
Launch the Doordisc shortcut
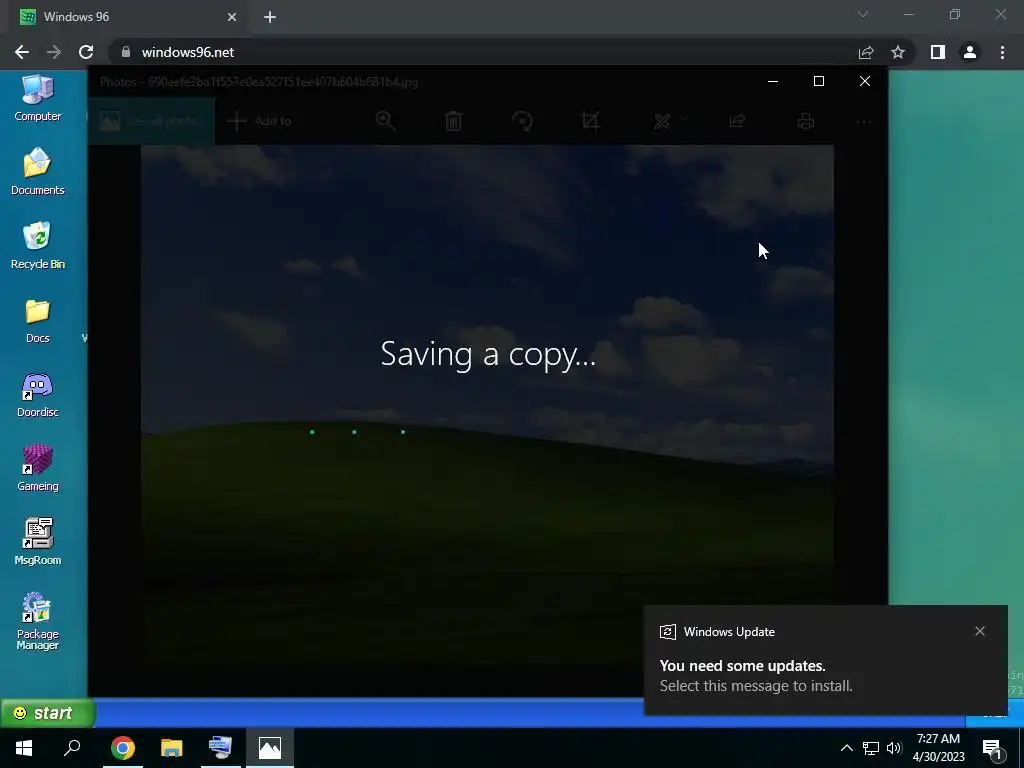pyautogui.click(x=37, y=394)
